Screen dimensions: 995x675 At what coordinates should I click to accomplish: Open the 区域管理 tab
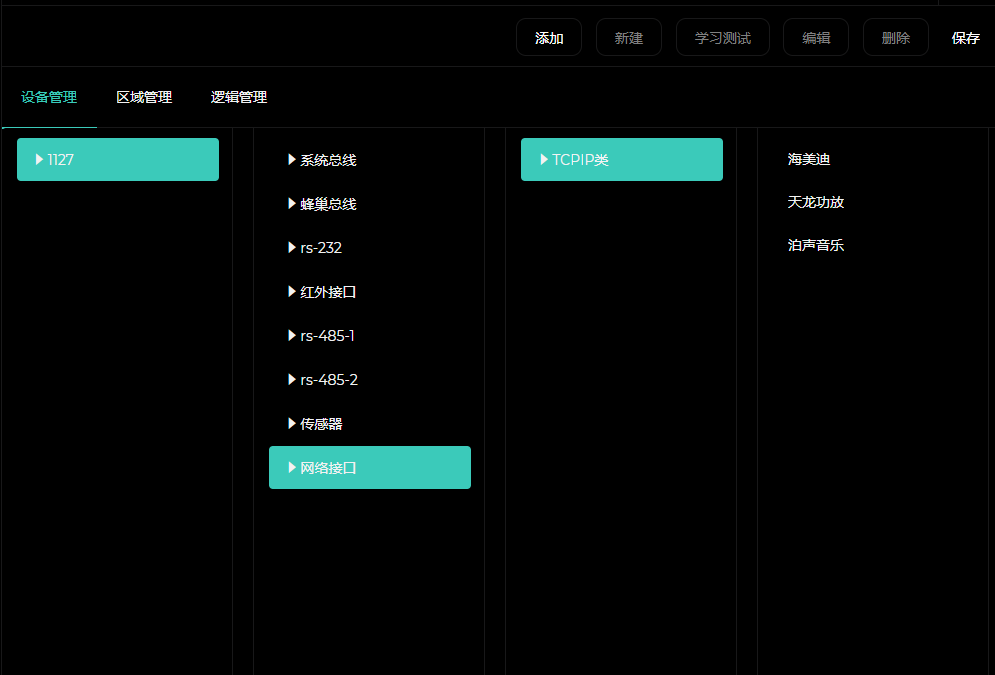pos(144,97)
